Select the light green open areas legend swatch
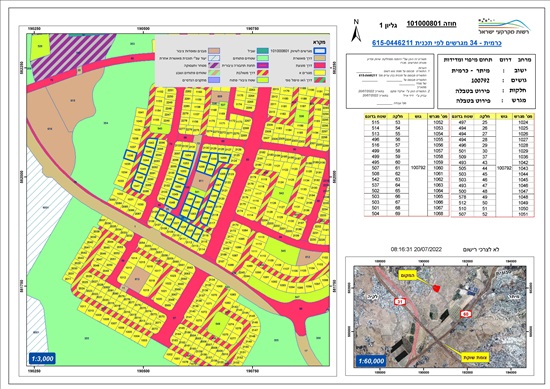 click(x=263, y=58)
